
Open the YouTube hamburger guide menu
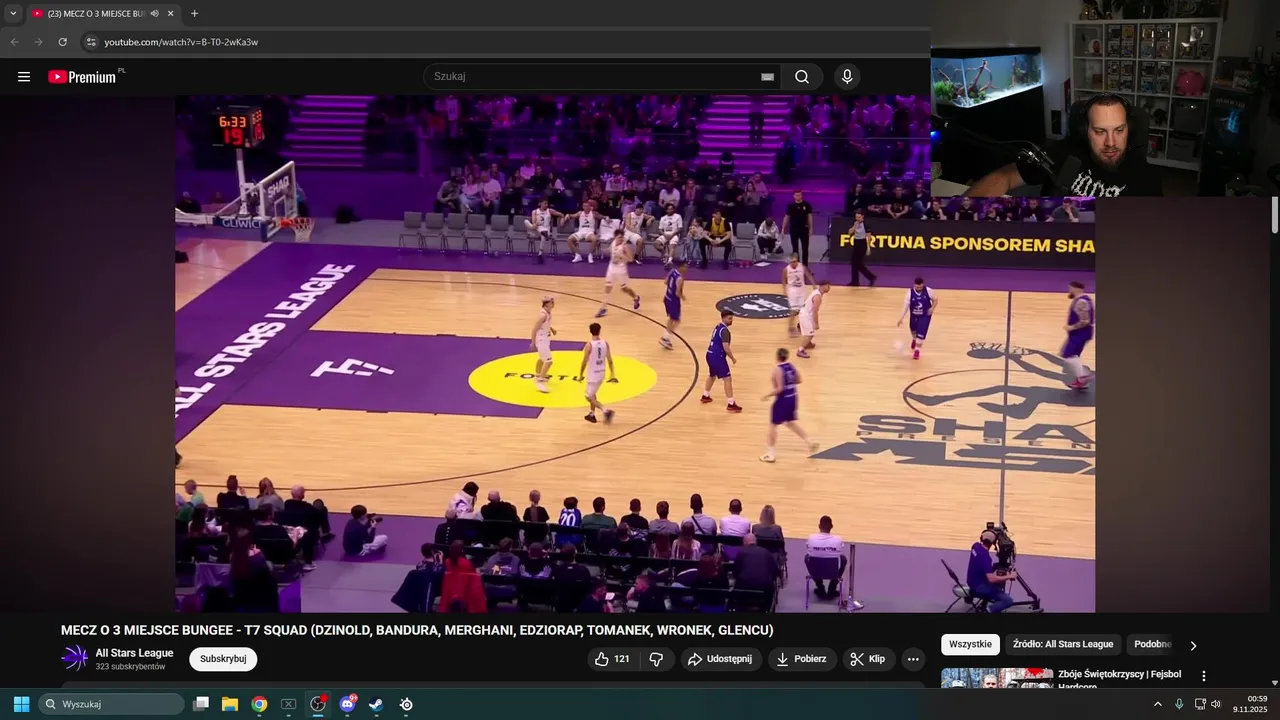coord(24,77)
